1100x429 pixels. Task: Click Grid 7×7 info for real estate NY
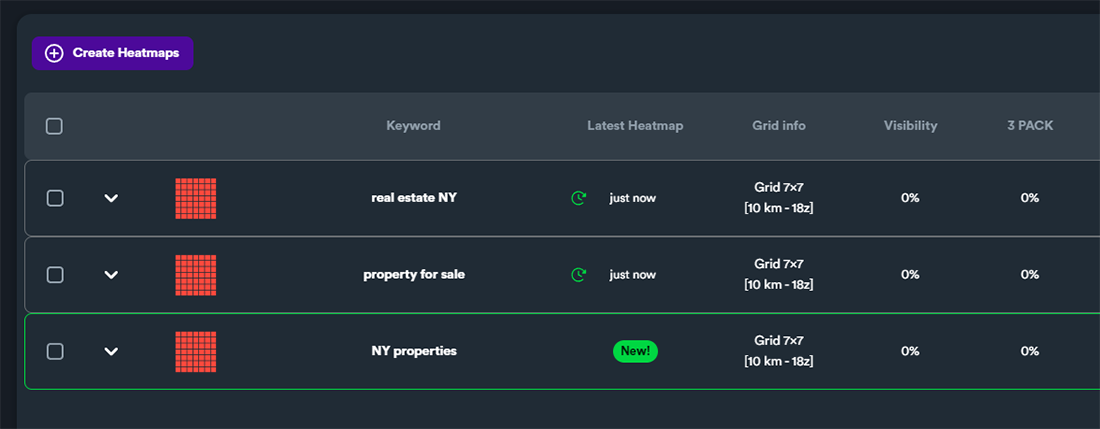point(779,198)
